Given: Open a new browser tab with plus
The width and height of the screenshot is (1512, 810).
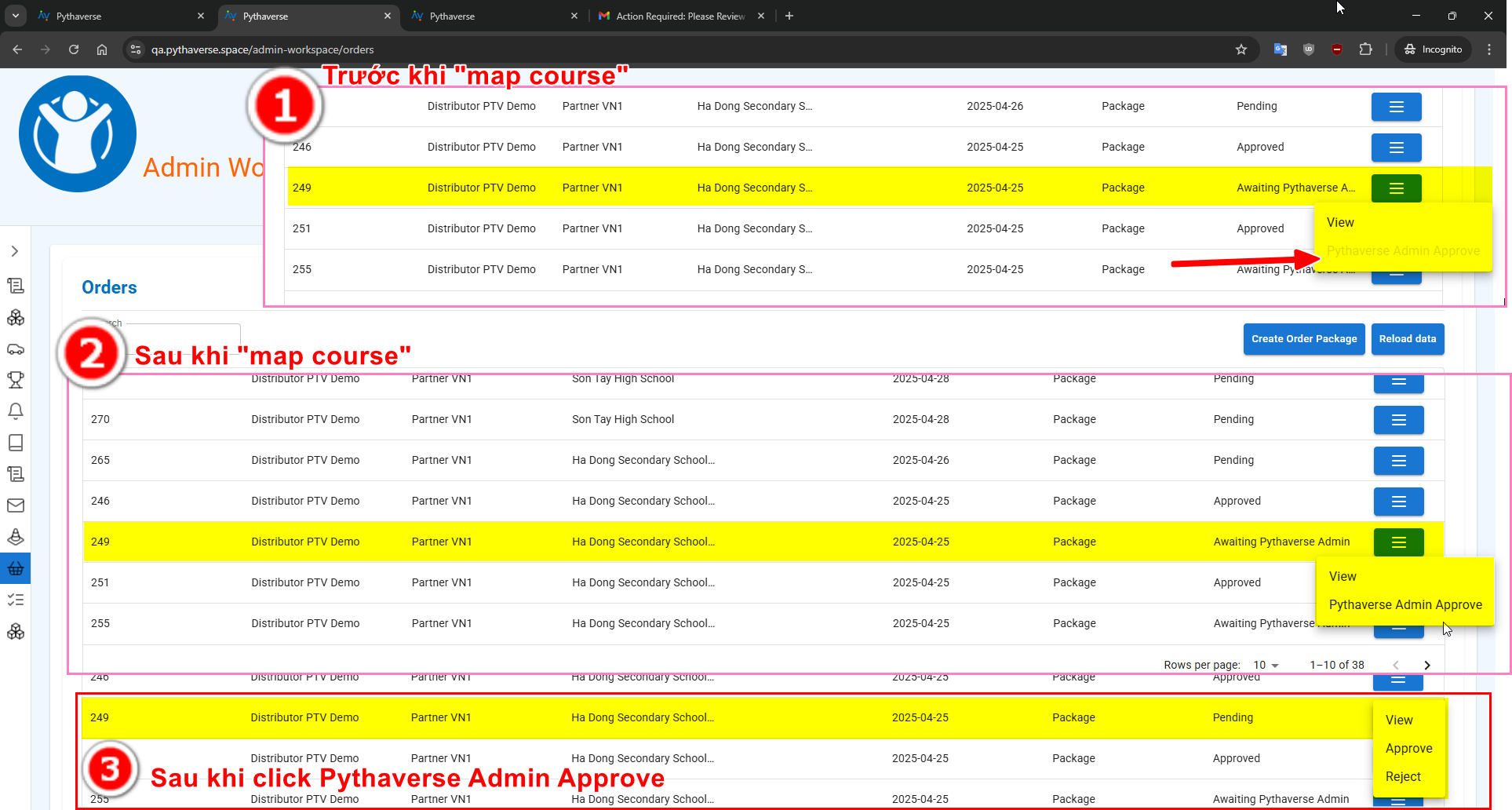Looking at the screenshot, I should click(789, 16).
